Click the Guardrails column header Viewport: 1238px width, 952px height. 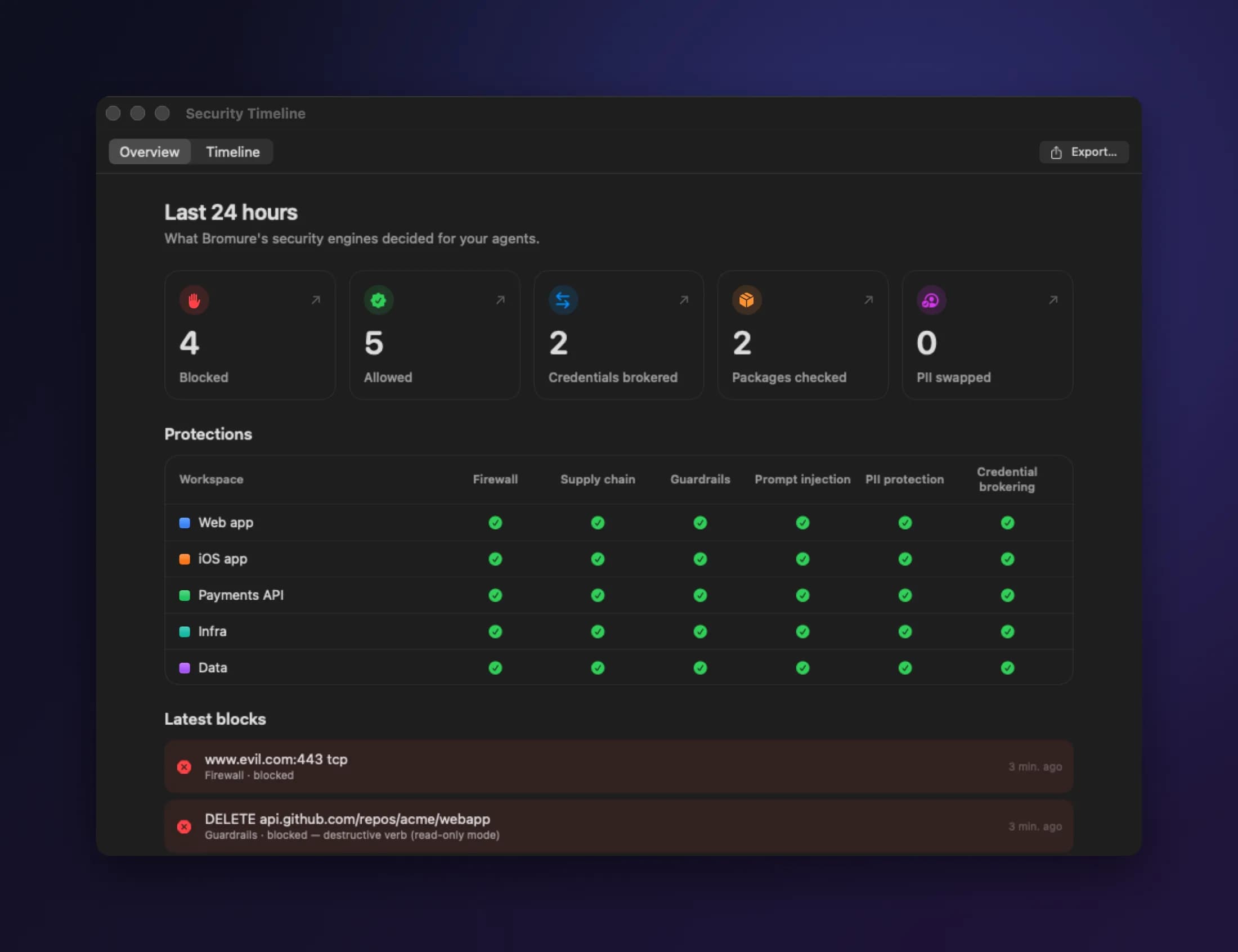[700, 479]
